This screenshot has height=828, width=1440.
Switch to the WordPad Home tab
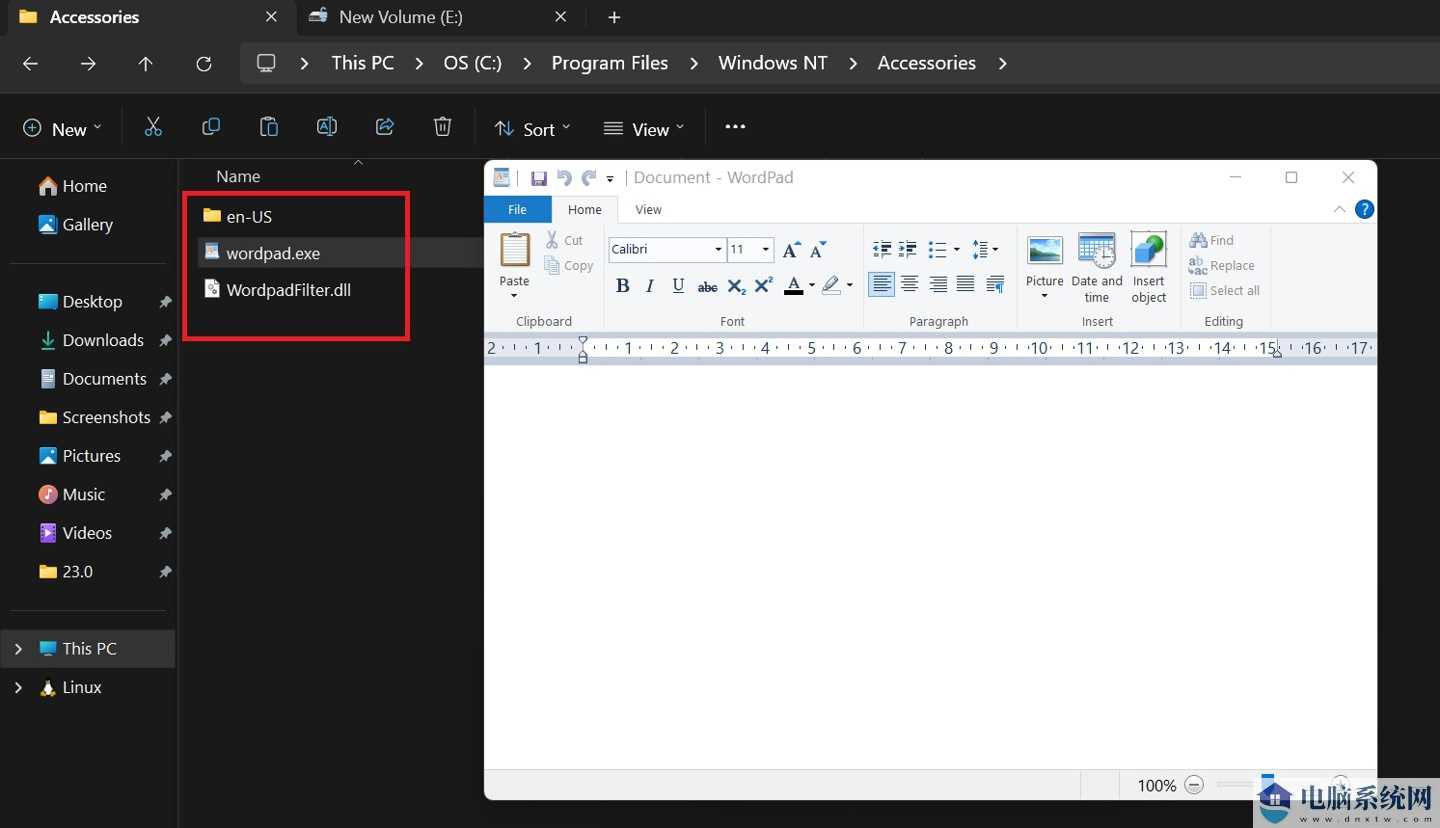(585, 209)
